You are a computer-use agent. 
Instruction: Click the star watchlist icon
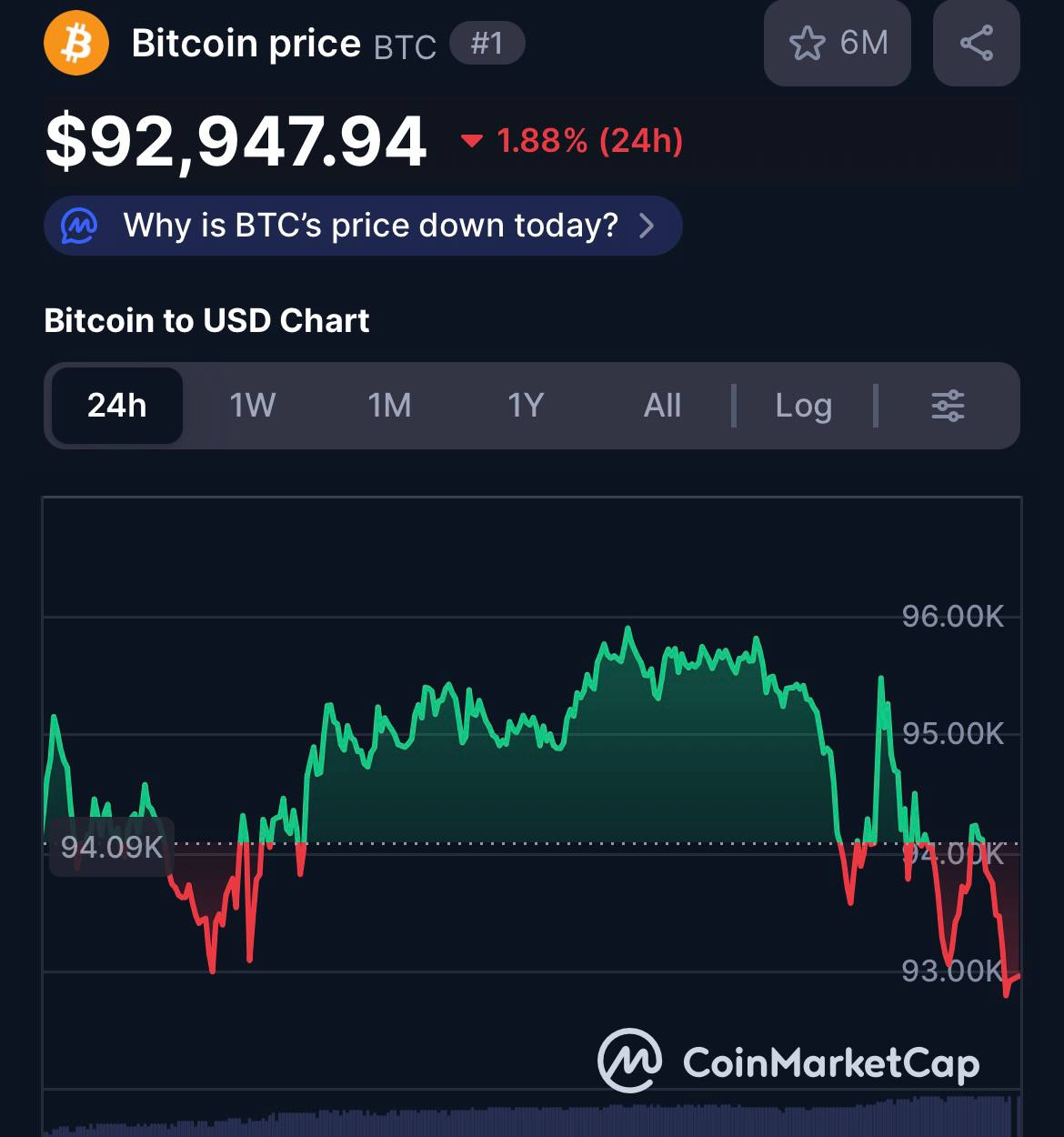click(x=807, y=44)
